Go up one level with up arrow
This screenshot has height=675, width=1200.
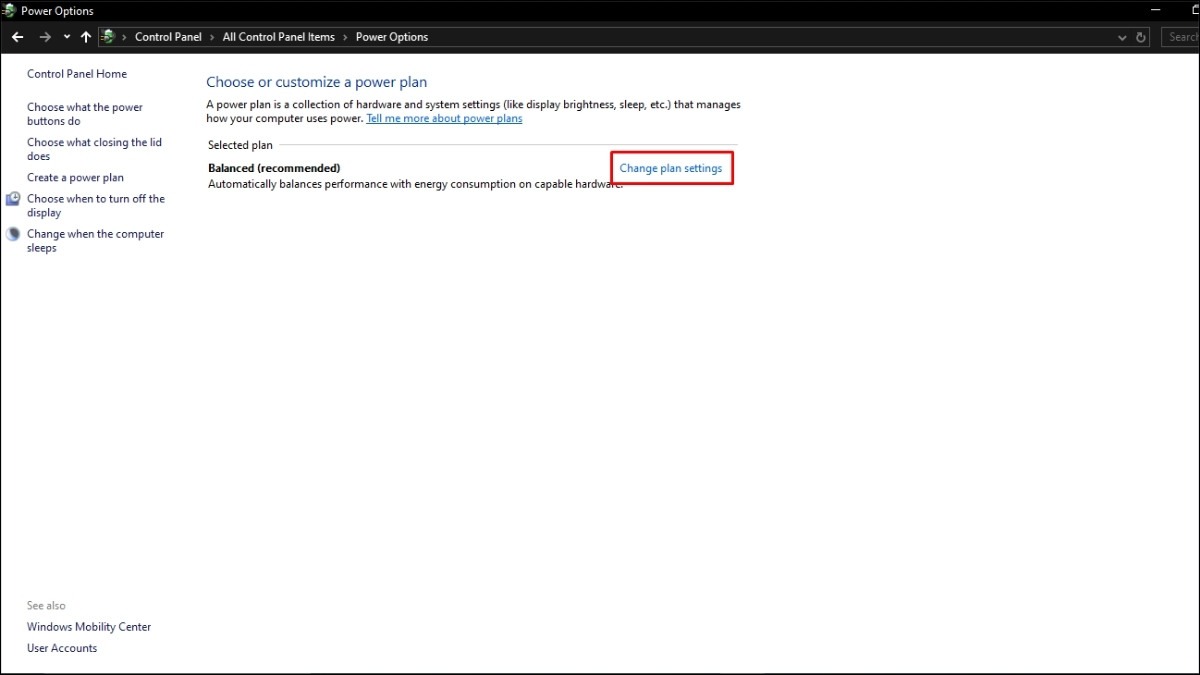tap(86, 37)
